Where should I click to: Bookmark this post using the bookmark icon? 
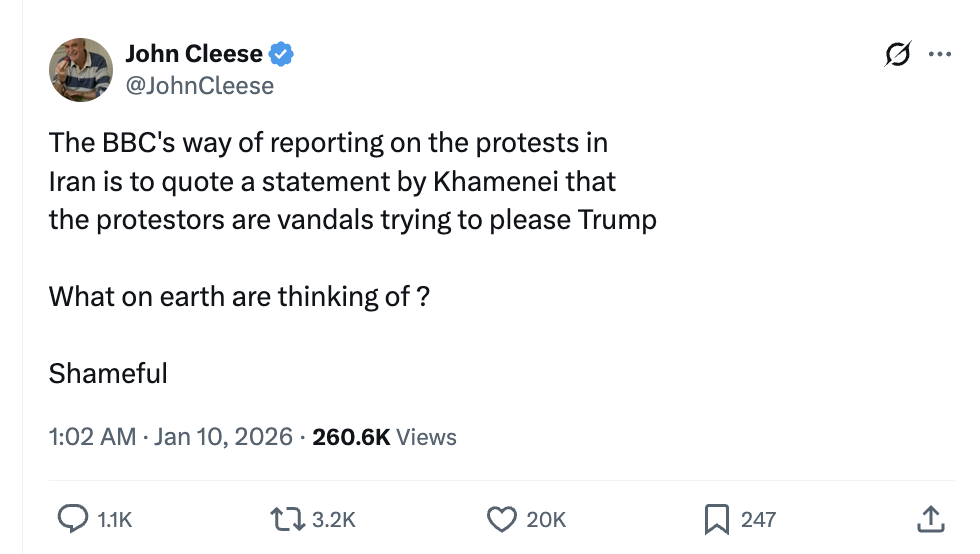[x=716, y=518]
